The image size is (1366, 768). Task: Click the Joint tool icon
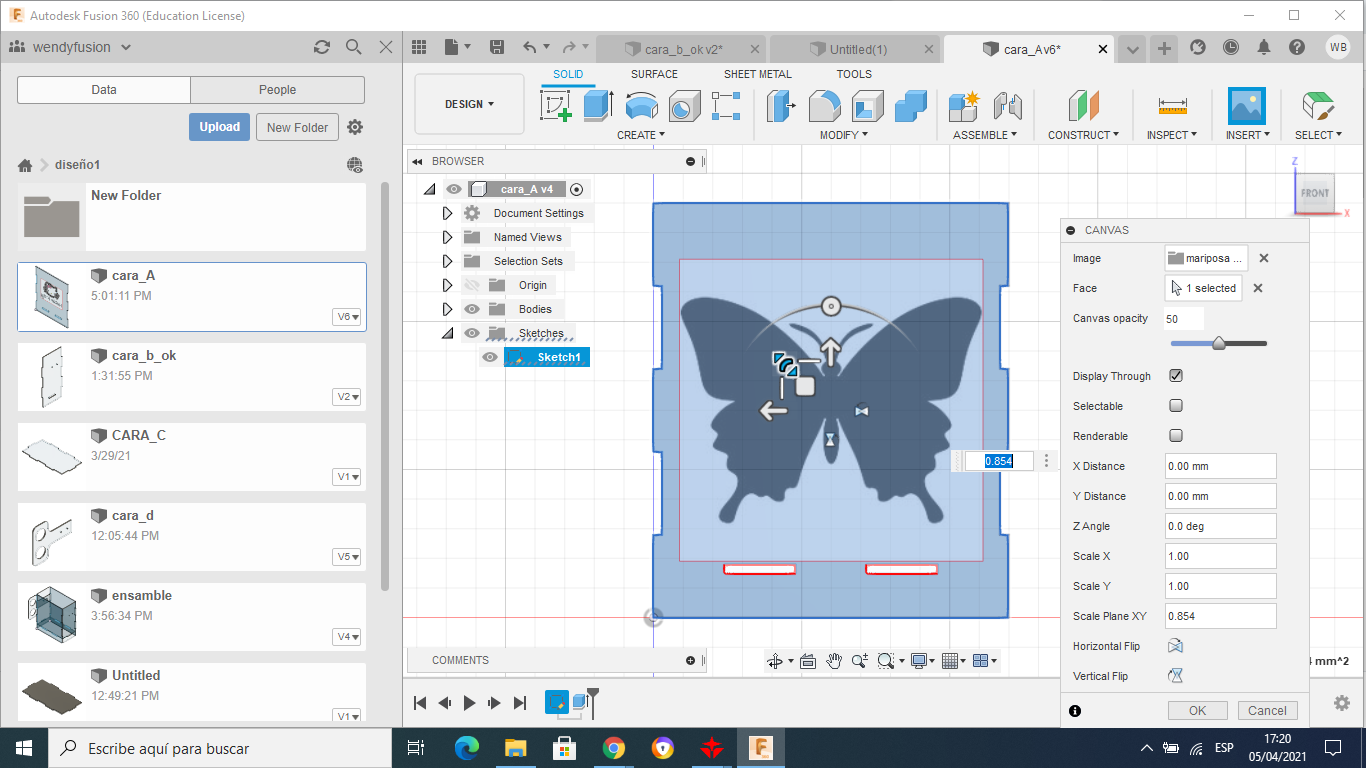[x=1007, y=106]
